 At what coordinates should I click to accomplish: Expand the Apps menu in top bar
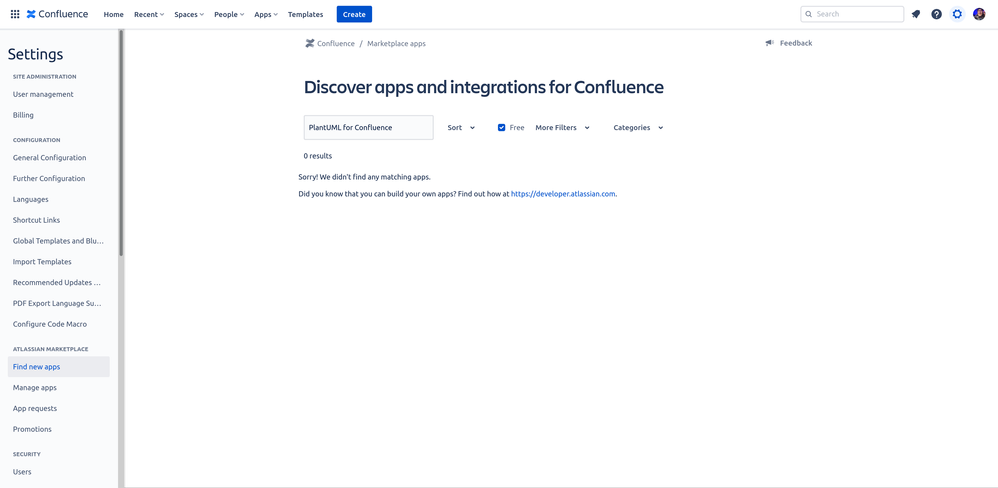point(266,14)
